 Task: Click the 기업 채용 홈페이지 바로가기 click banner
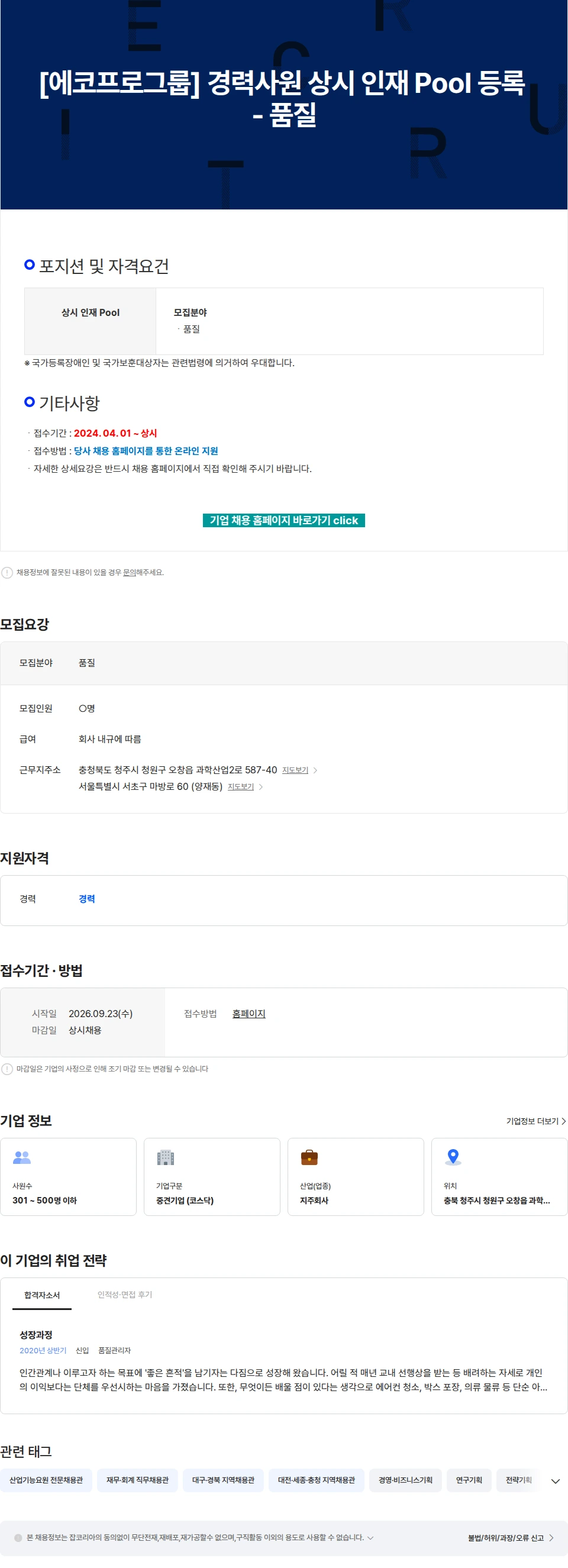[283, 520]
